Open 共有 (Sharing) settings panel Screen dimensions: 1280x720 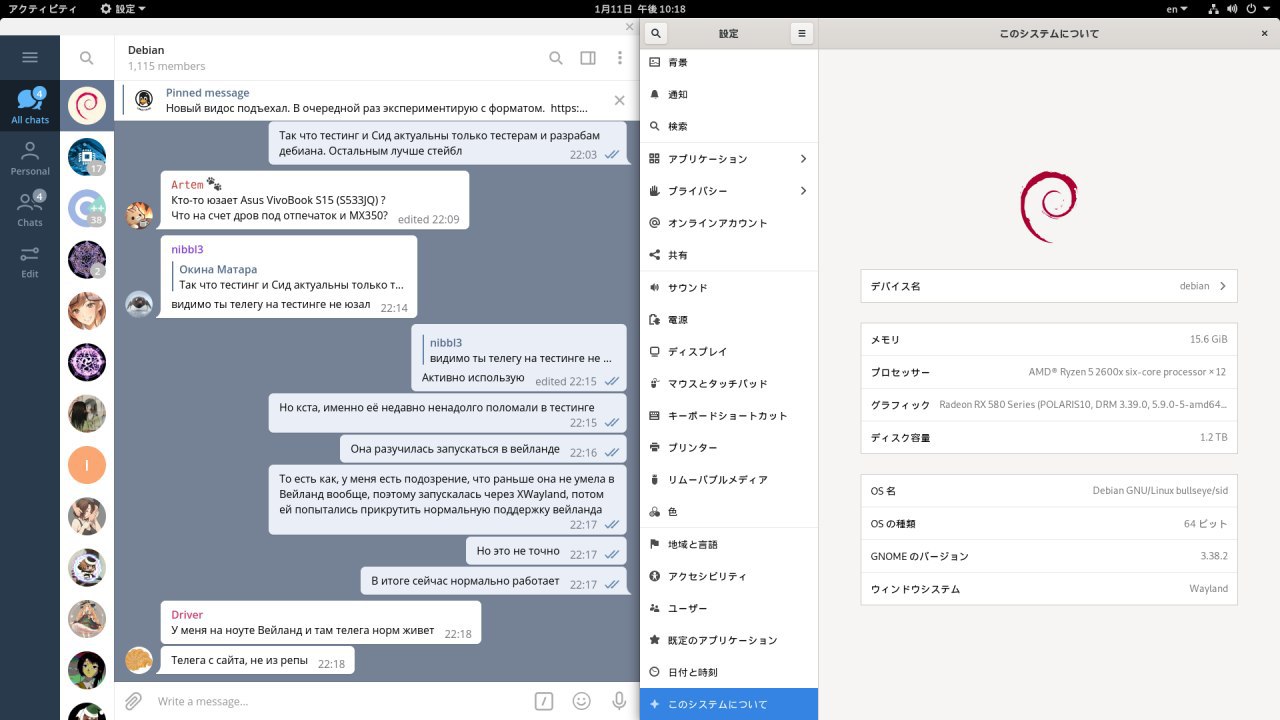click(x=729, y=255)
